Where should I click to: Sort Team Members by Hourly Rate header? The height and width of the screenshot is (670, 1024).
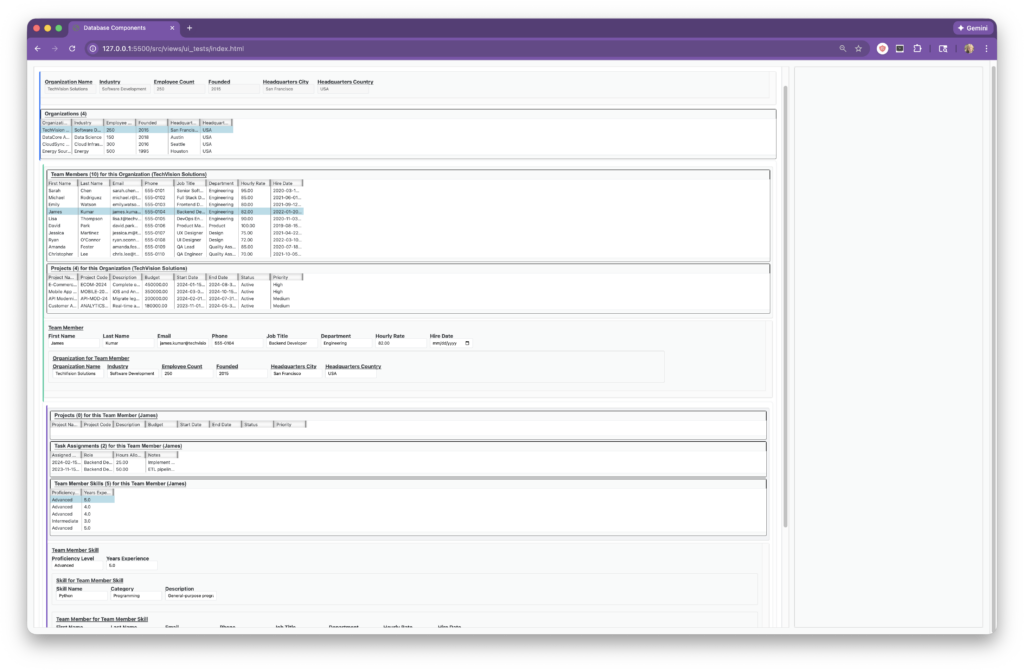point(253,183)
